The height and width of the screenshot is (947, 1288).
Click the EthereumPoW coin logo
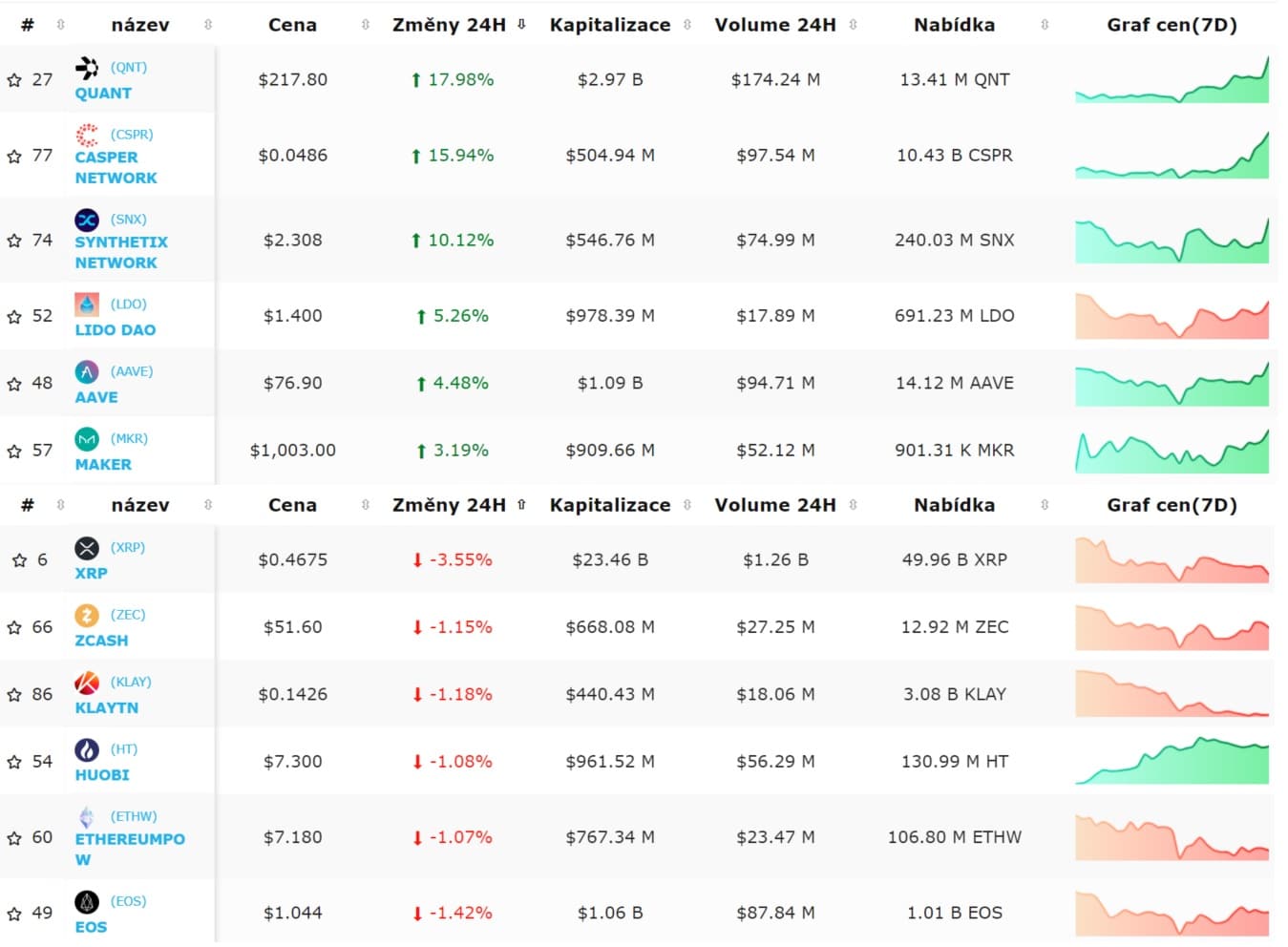coord(87,817)
